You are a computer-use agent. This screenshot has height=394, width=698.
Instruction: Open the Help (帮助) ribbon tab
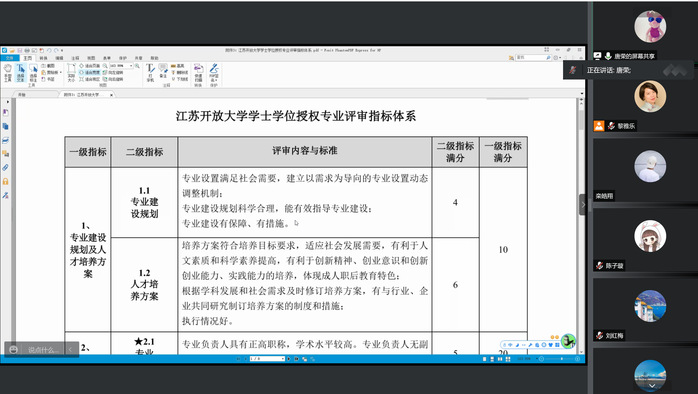[154, 58]
